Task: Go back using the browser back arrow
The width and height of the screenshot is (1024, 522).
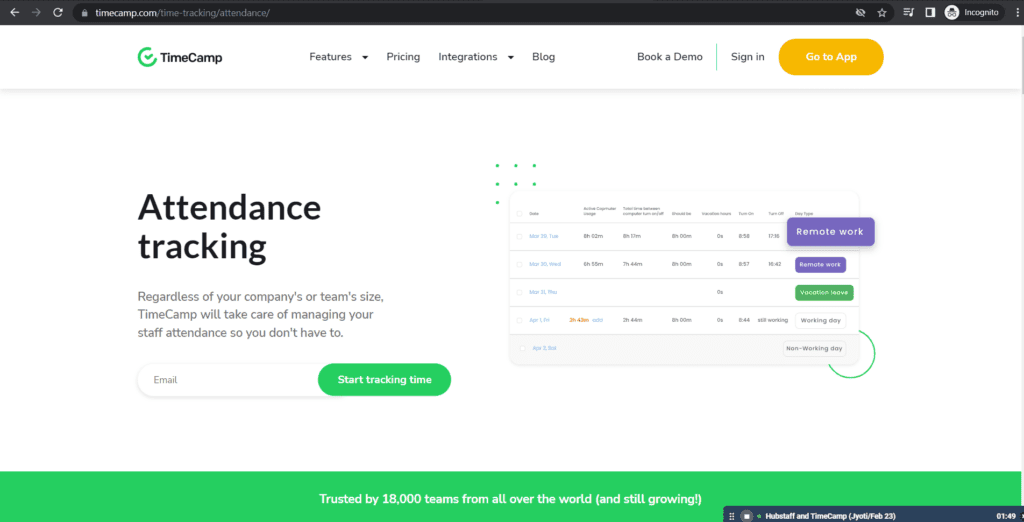Action: point(14,12)
